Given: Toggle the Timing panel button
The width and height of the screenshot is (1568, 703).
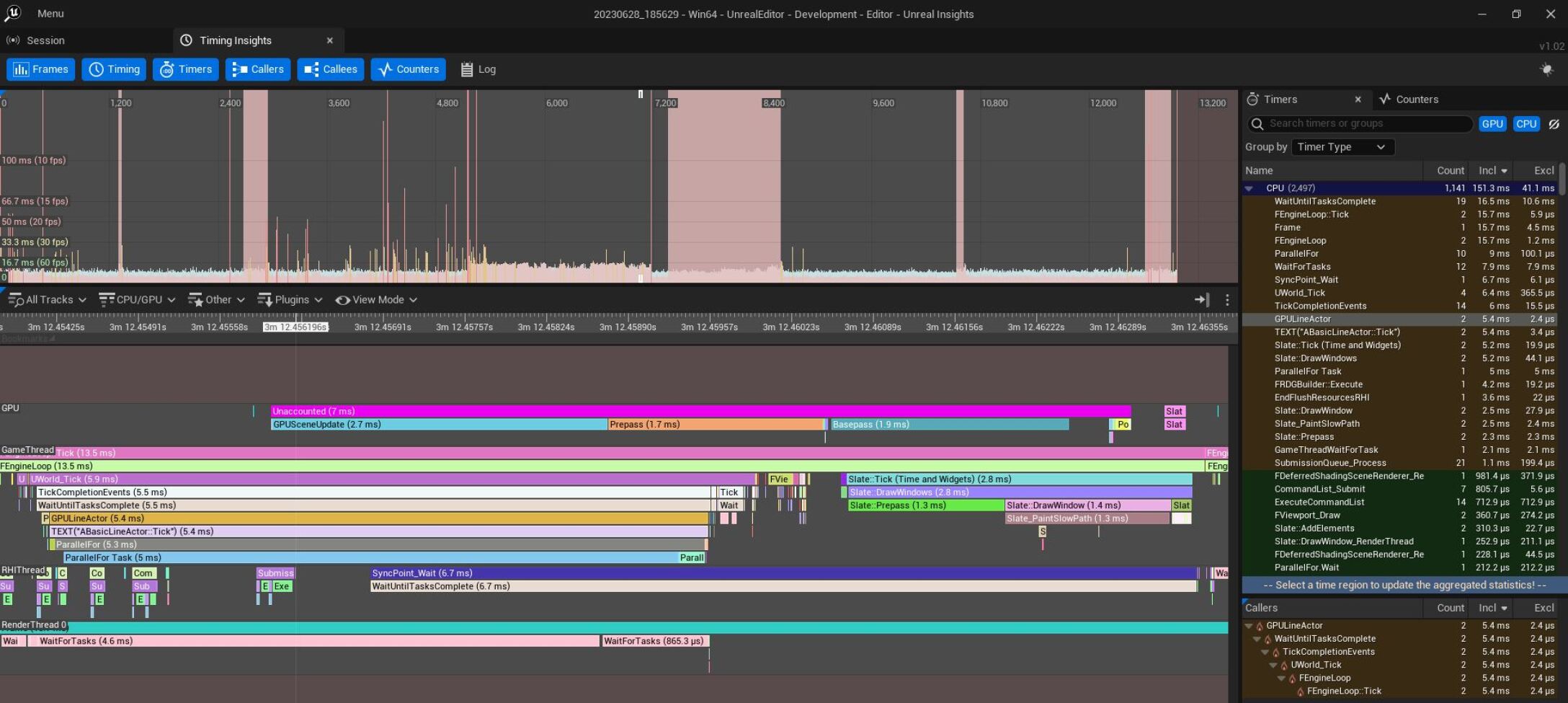Looking at the screenshot, I should click(x=114, y=69).
